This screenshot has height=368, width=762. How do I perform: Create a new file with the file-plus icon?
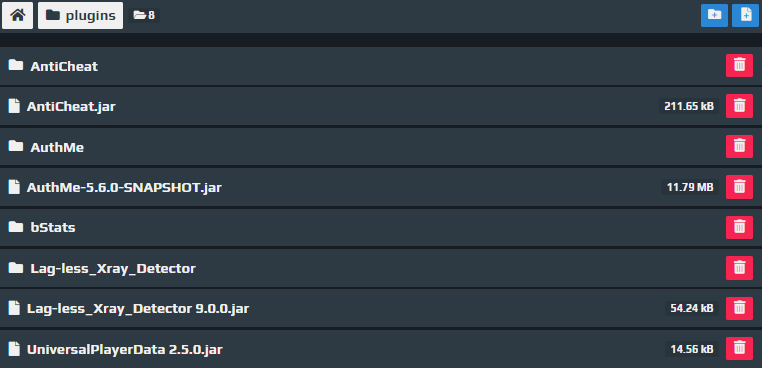745,16
